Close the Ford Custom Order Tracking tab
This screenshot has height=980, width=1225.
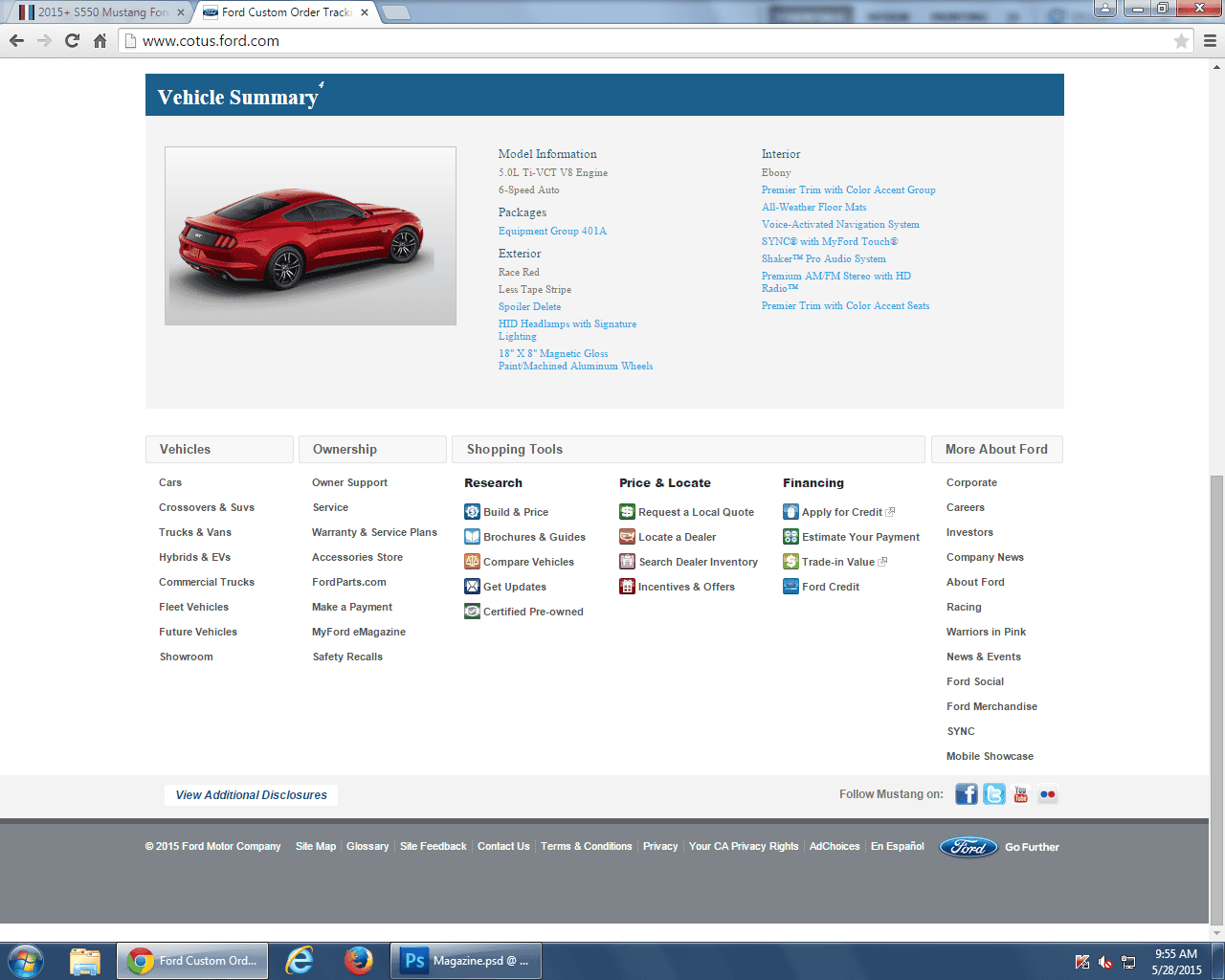(365, 12)
